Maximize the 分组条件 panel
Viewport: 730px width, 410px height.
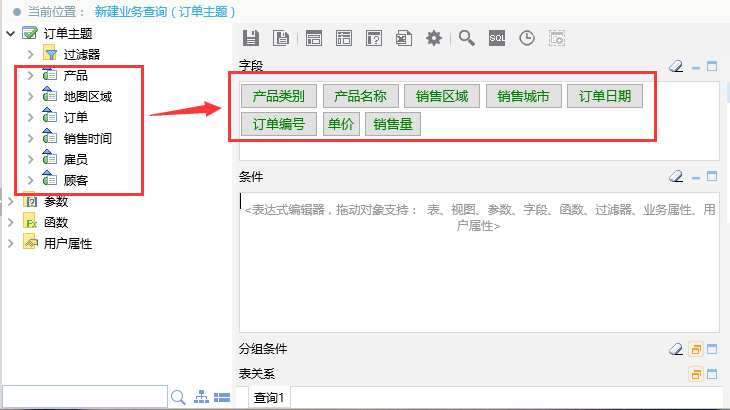click(712, 349)
